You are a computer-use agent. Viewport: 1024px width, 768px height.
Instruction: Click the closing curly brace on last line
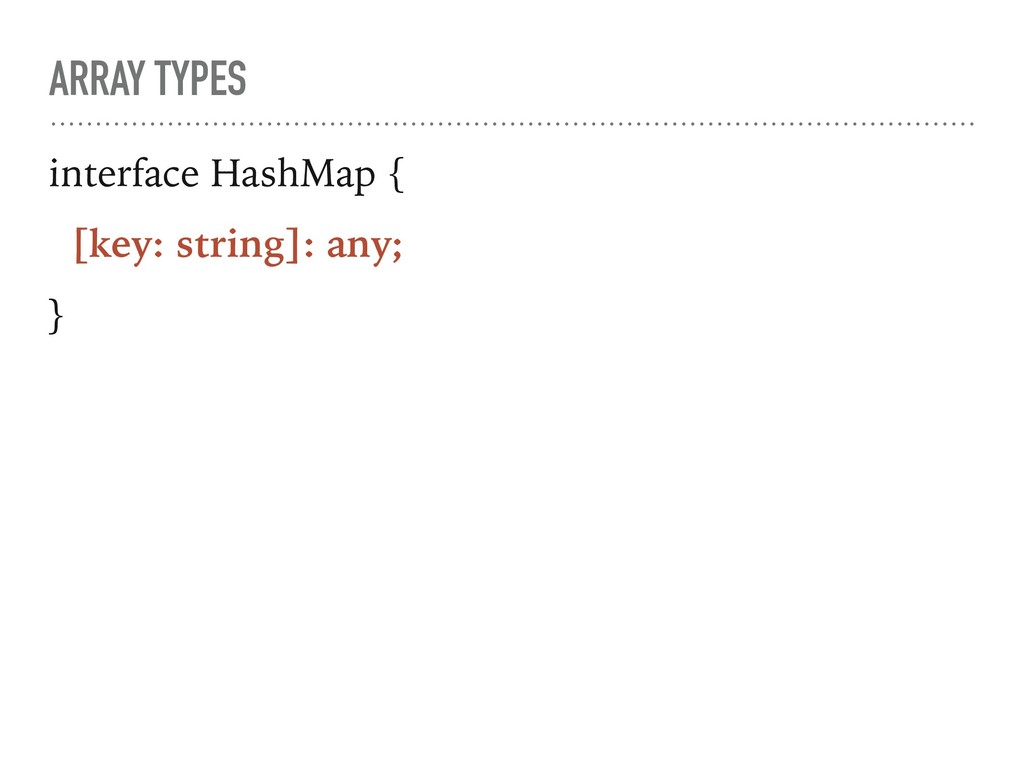point(56,316)
